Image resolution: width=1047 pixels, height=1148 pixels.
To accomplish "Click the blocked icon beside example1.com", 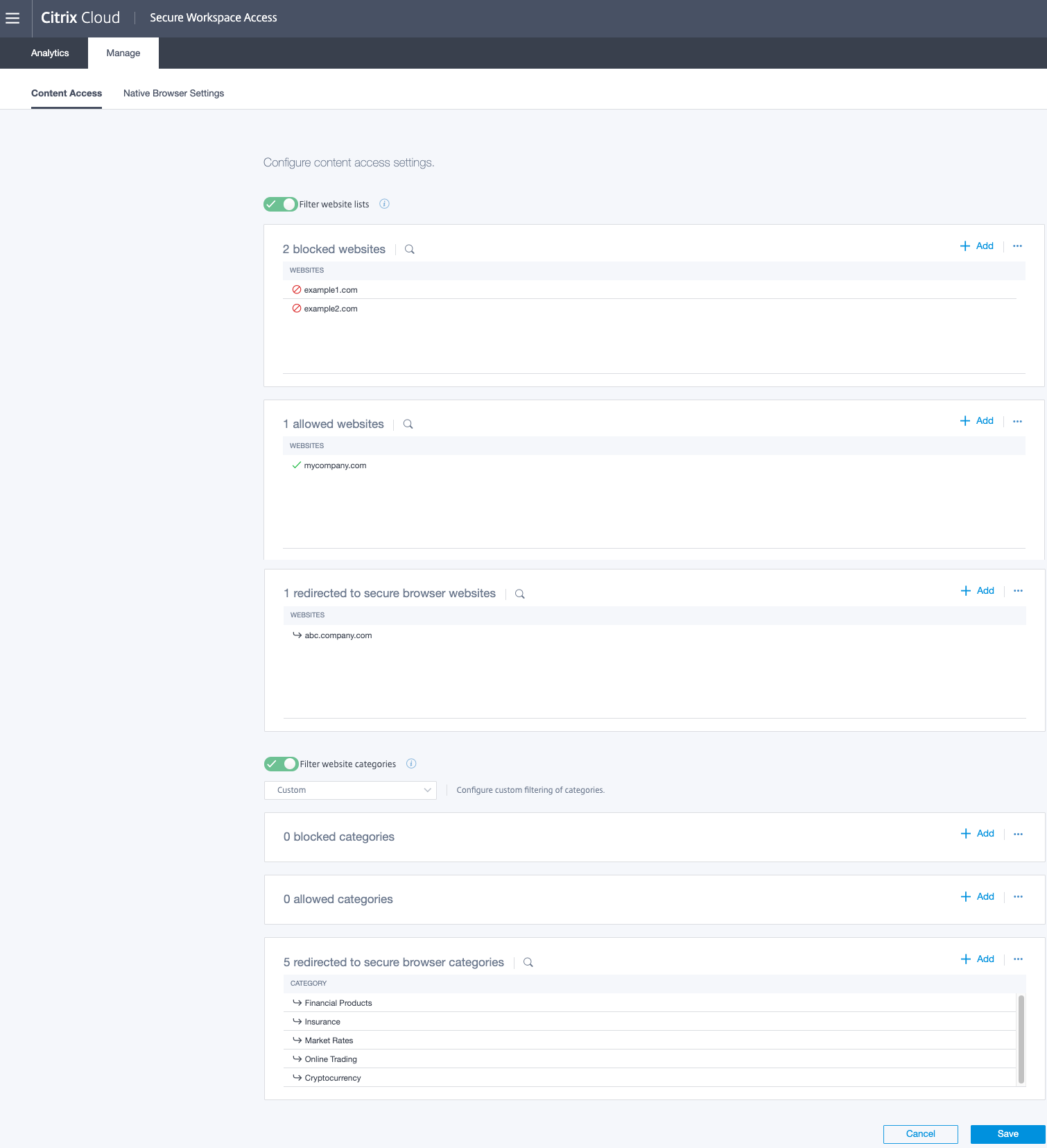I will [297, 290].
